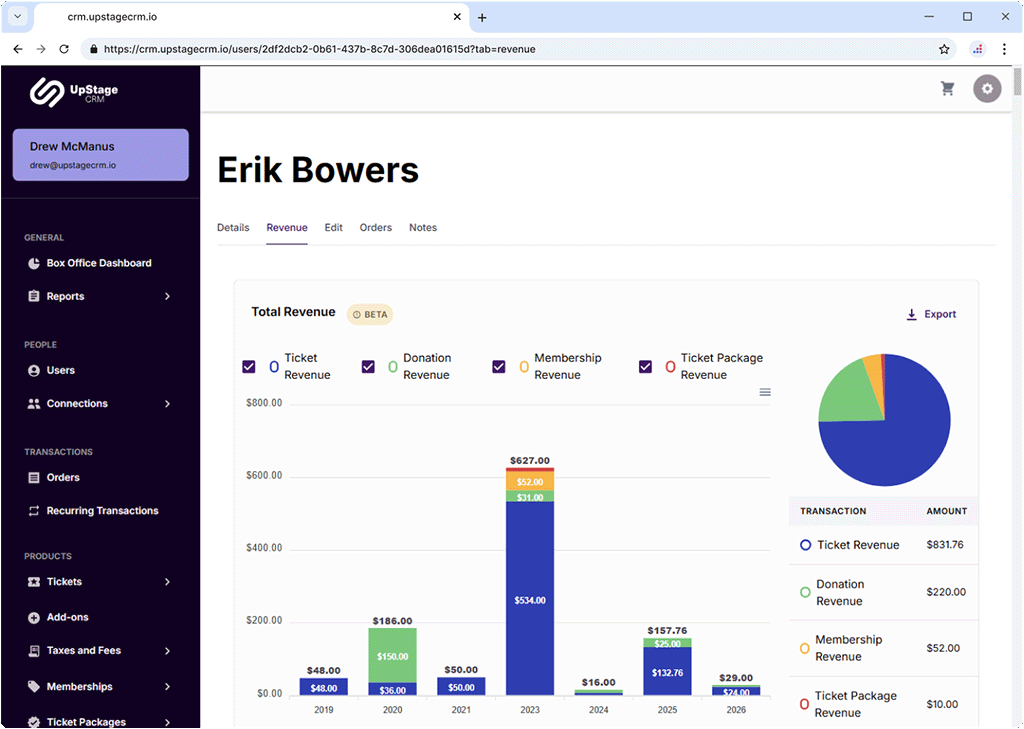This screenshot has width=1024, height=729.
Task: Toggle the Donation Revenue checkbox
Action: (368, 367)
